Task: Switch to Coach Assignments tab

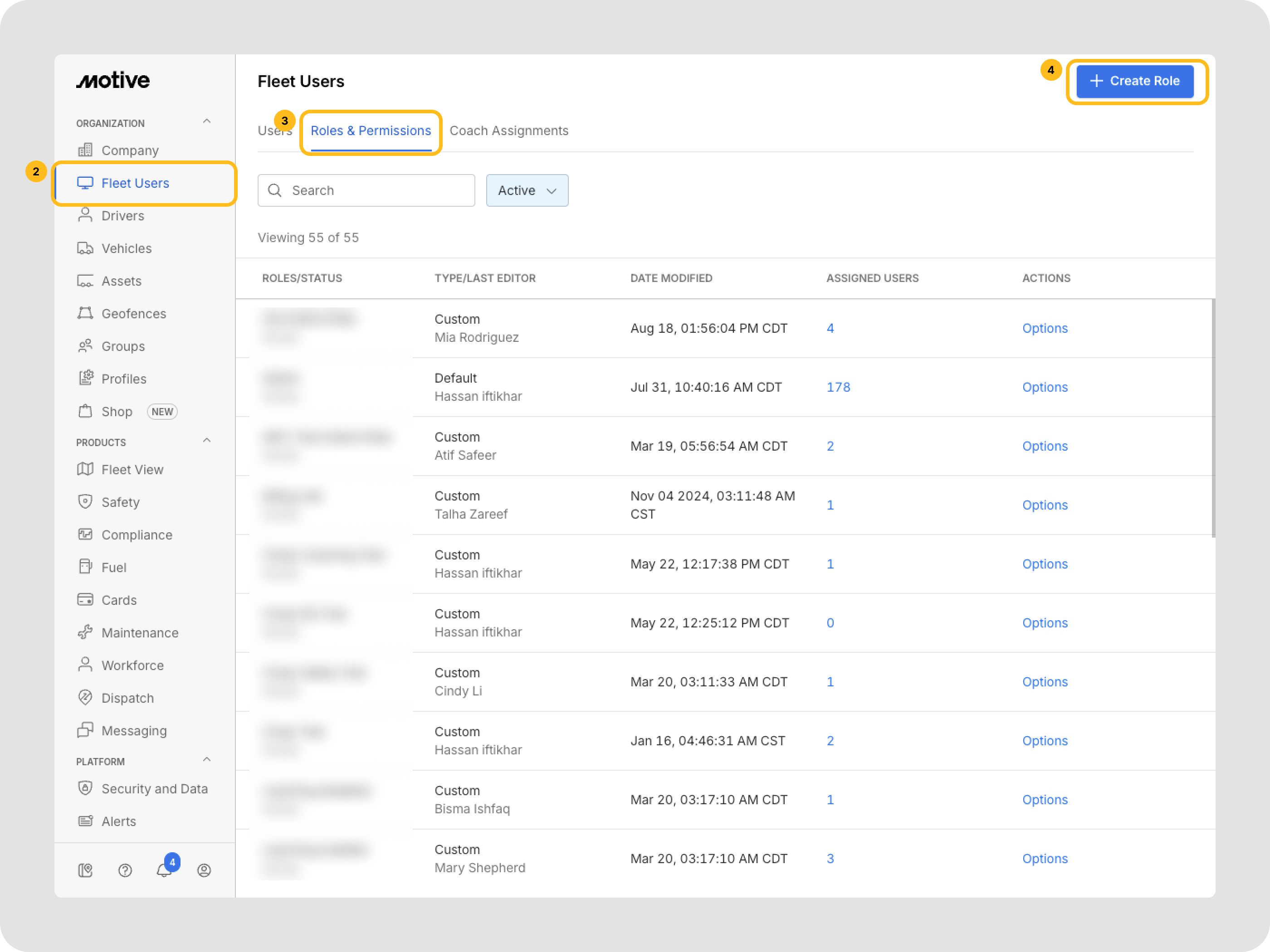Action: click(x=508, y=131)
